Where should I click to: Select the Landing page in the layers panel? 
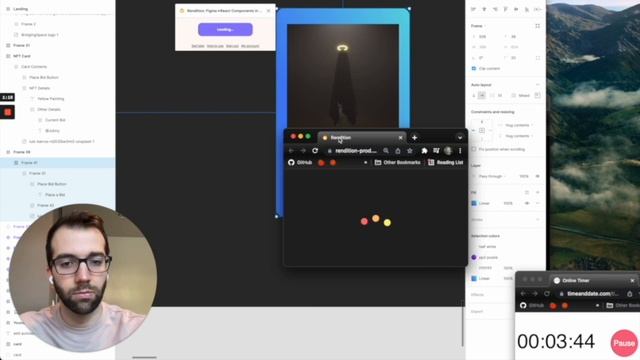tap(20, 9)
